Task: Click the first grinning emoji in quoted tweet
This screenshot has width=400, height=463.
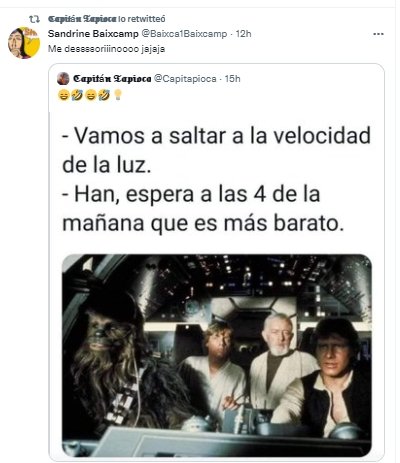Action: 63,95
